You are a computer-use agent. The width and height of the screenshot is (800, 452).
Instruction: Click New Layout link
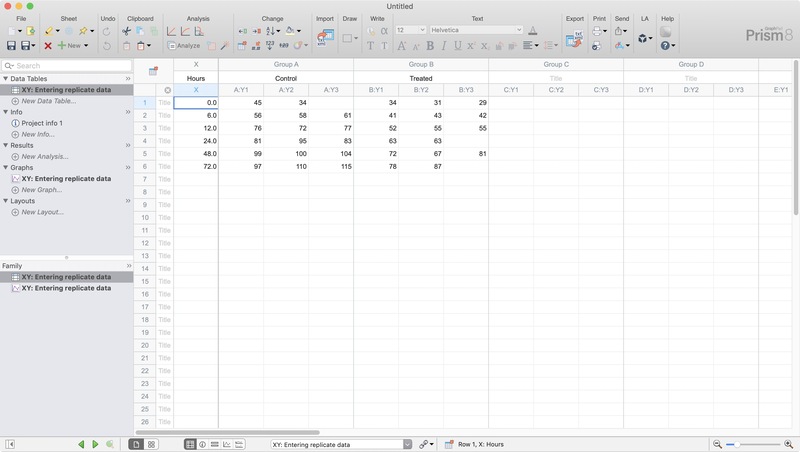coord(42,212)
